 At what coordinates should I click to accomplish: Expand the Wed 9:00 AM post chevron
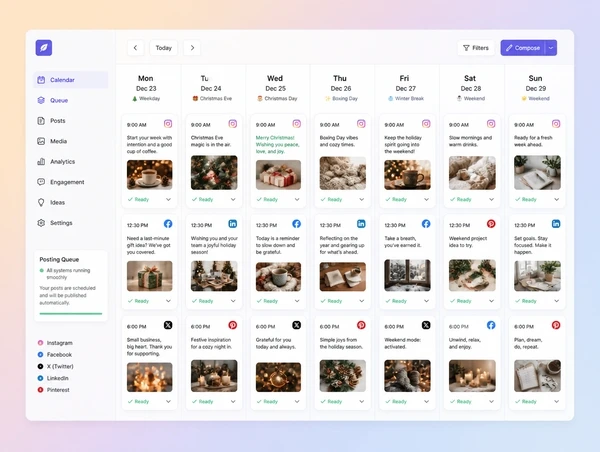click(x=297, y=199)
